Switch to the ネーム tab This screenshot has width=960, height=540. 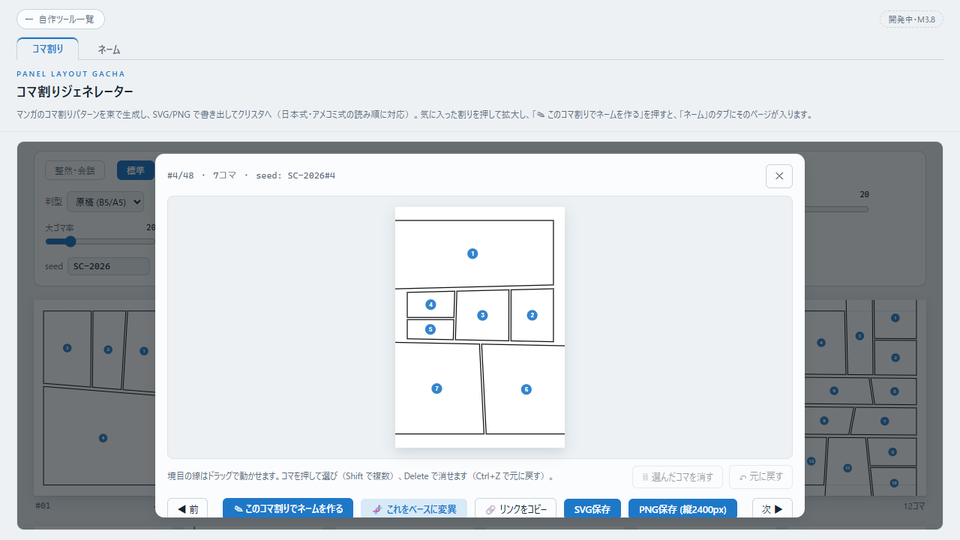point(109,50)
